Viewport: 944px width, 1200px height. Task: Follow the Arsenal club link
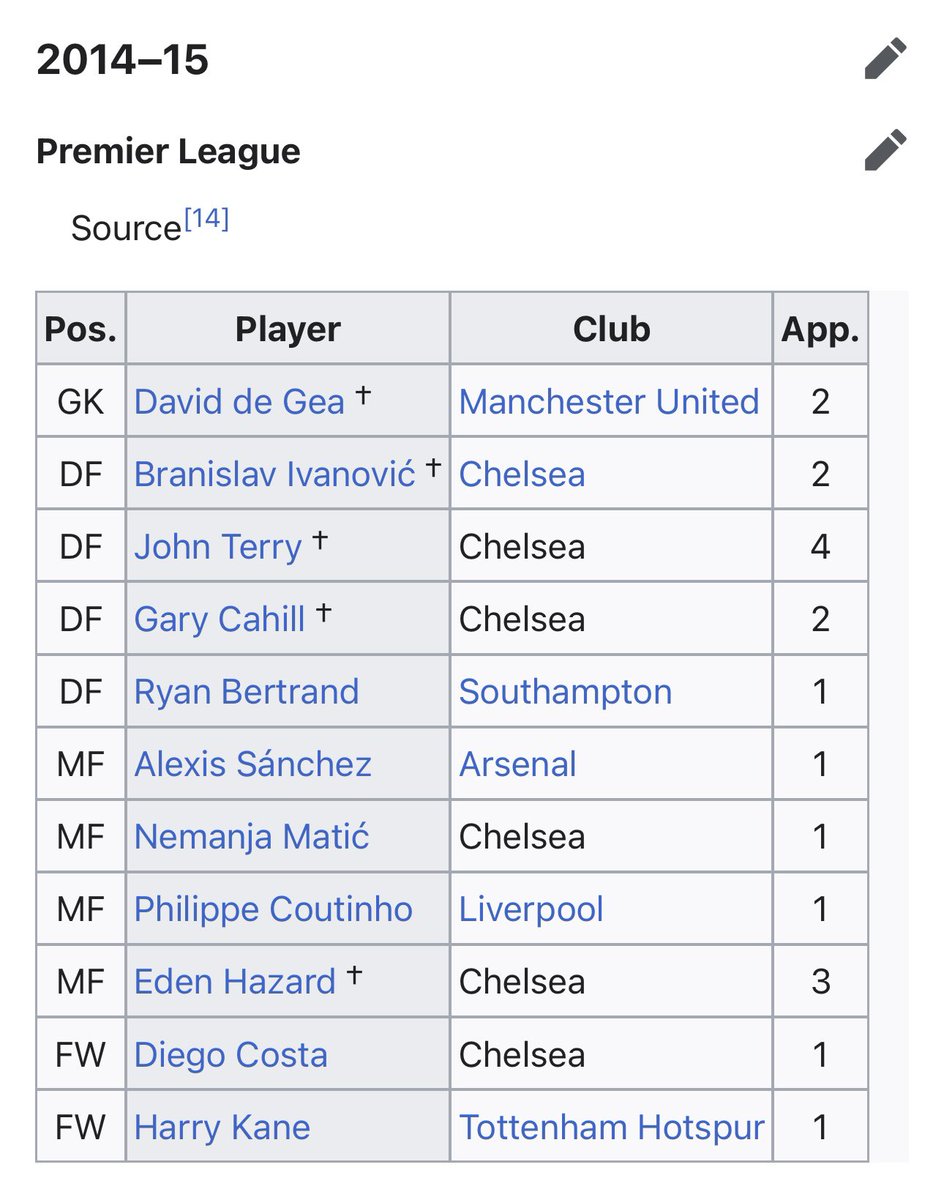point(517,765)
